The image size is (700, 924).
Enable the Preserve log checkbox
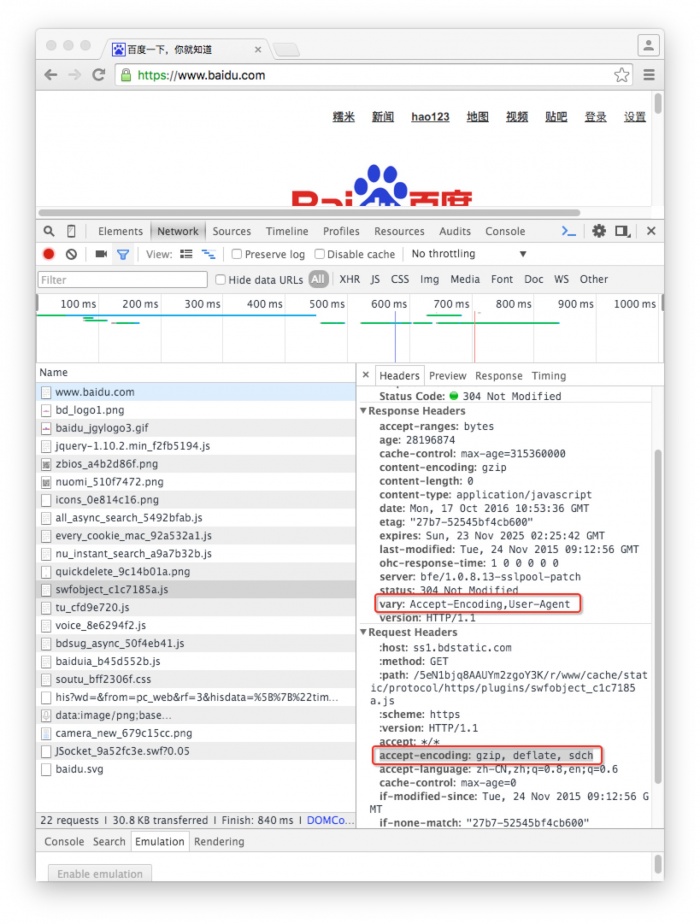pos(237,254)
